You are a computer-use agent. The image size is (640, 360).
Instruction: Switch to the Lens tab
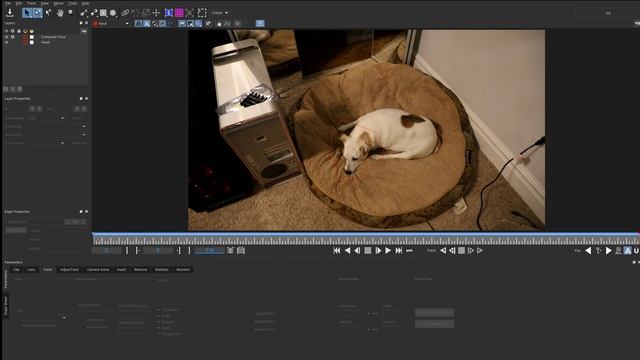[x=31, y=270]
